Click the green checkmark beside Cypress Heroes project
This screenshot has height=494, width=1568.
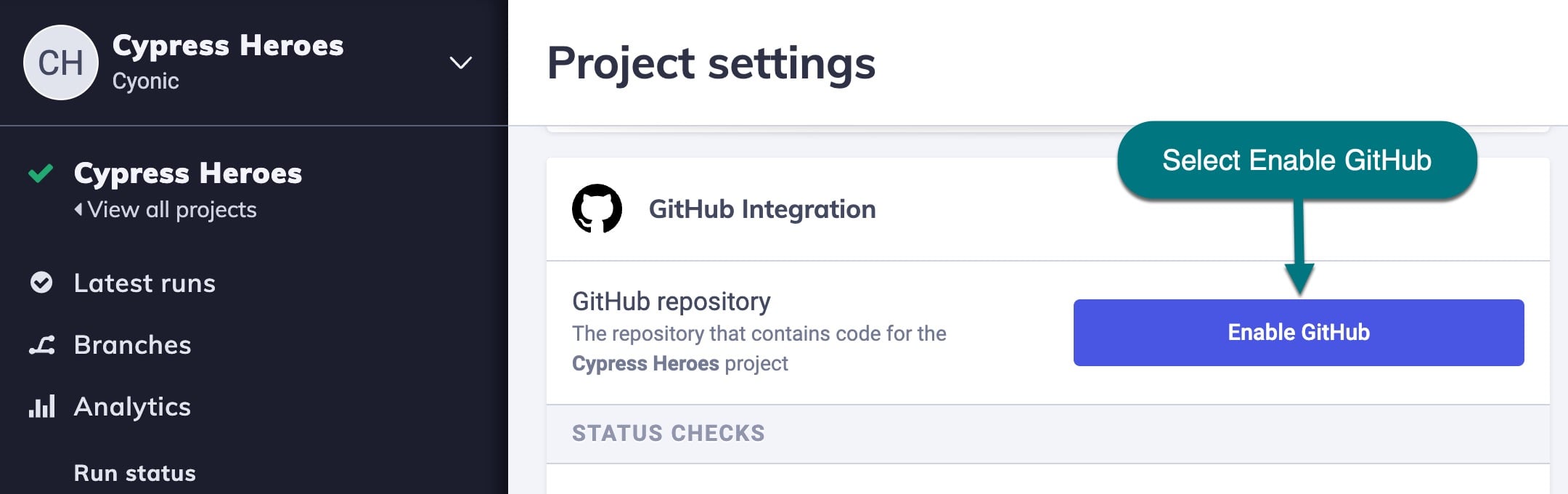point(41,174)
